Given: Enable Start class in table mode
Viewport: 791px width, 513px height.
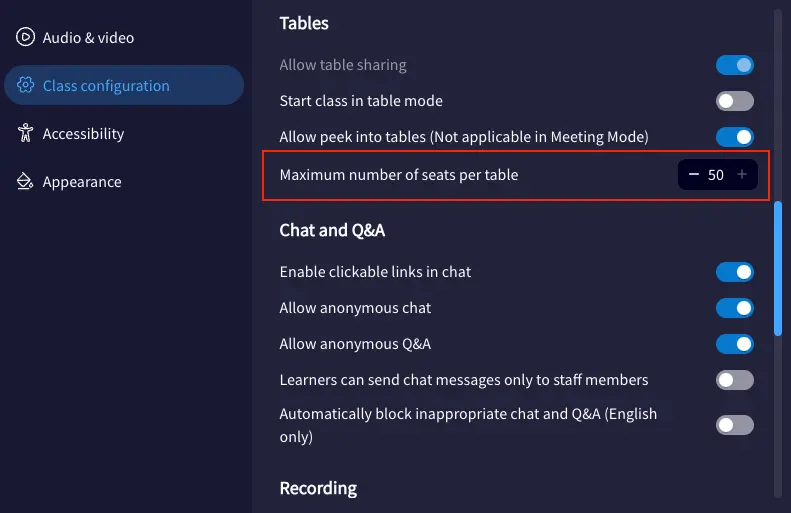Looking at the screenshot, I should click(734, 101).
